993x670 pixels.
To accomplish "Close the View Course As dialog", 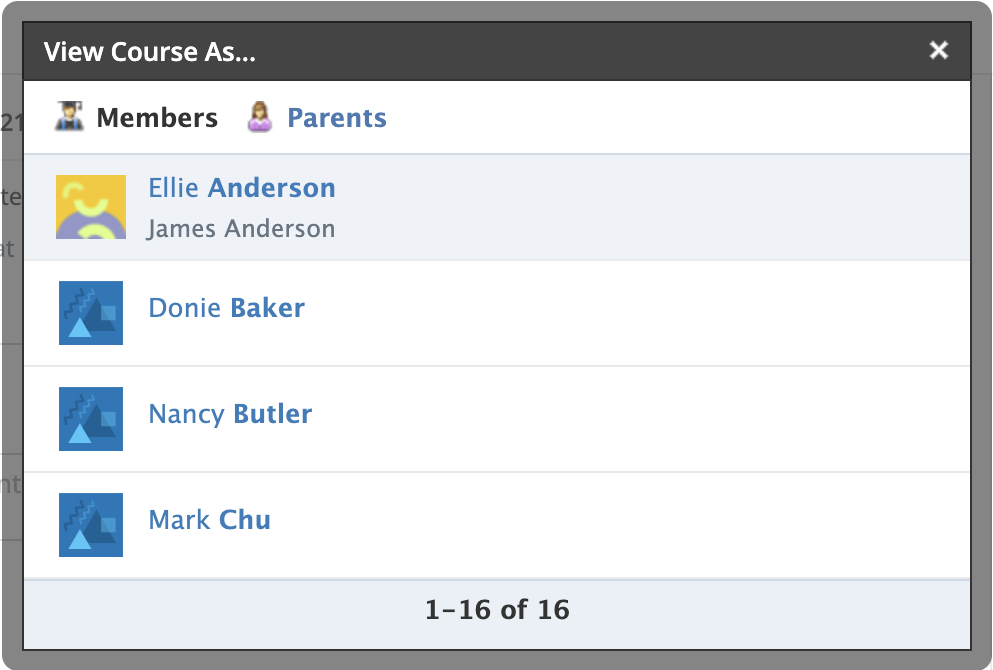I will pyautogui.click(x=938, y=51).
